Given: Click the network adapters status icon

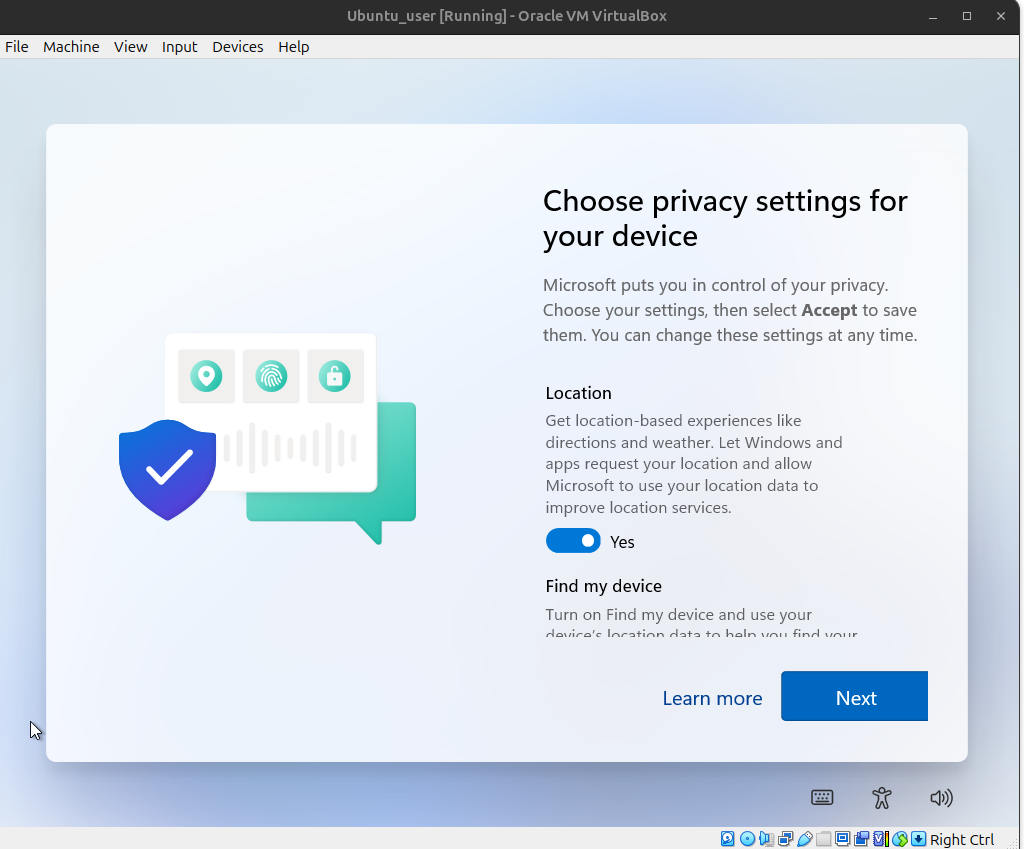Looking at the screenshot, I should click(x=785, y=839).
